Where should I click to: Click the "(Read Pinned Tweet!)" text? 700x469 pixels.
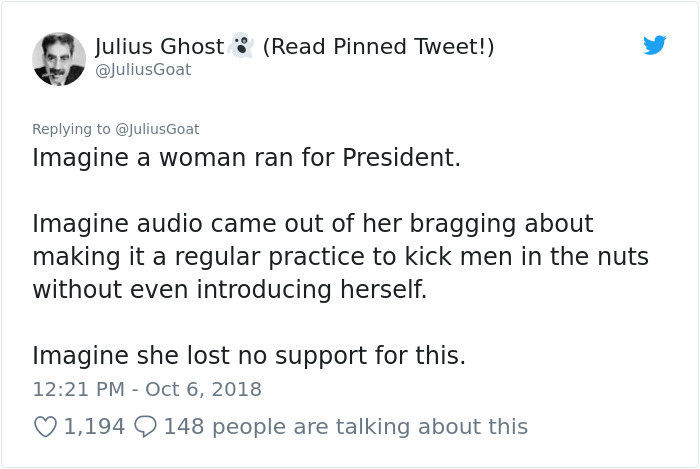[x=378, y=47]
